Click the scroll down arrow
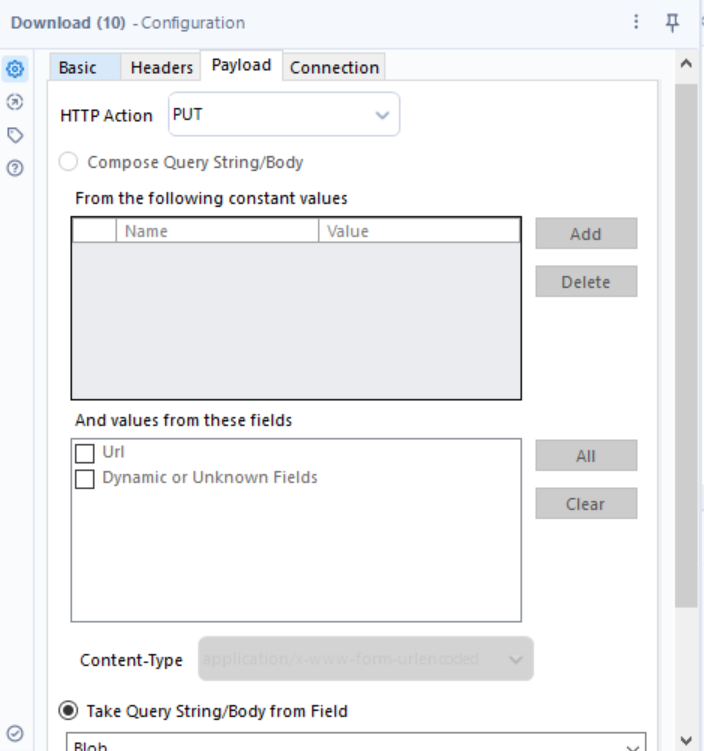 [x=686, y=739]
